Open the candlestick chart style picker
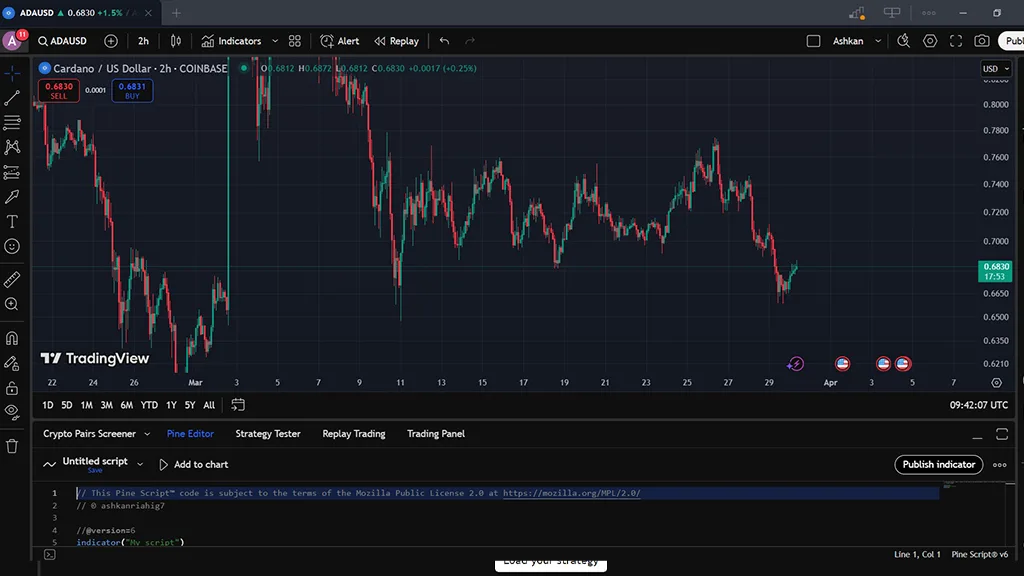This screenshot has height=576, width=1024. [x=176, y=41]
